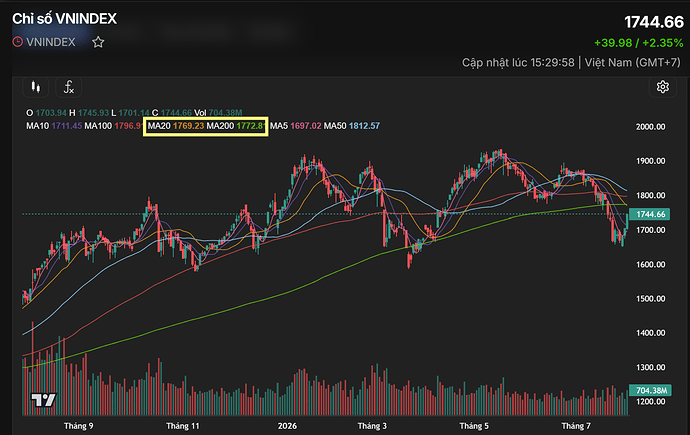Click the TradingView logo on the chart

pos(43,400)
